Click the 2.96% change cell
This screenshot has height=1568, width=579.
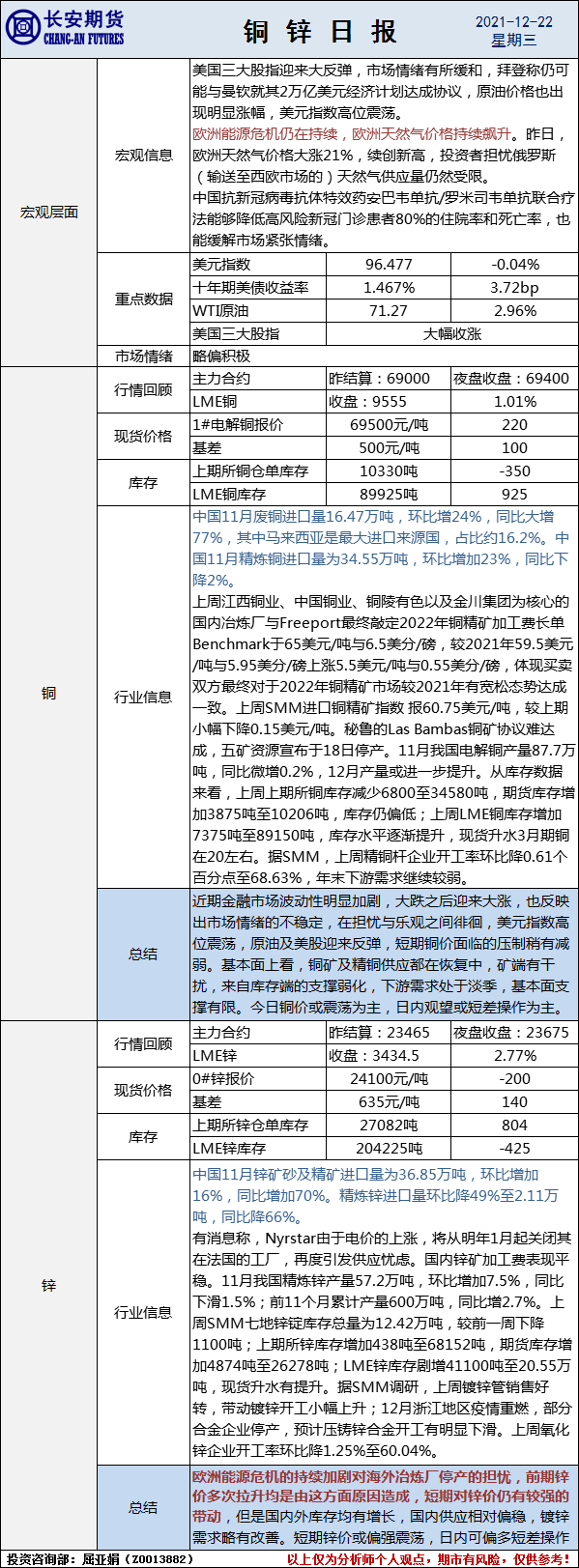pos(514,311)
